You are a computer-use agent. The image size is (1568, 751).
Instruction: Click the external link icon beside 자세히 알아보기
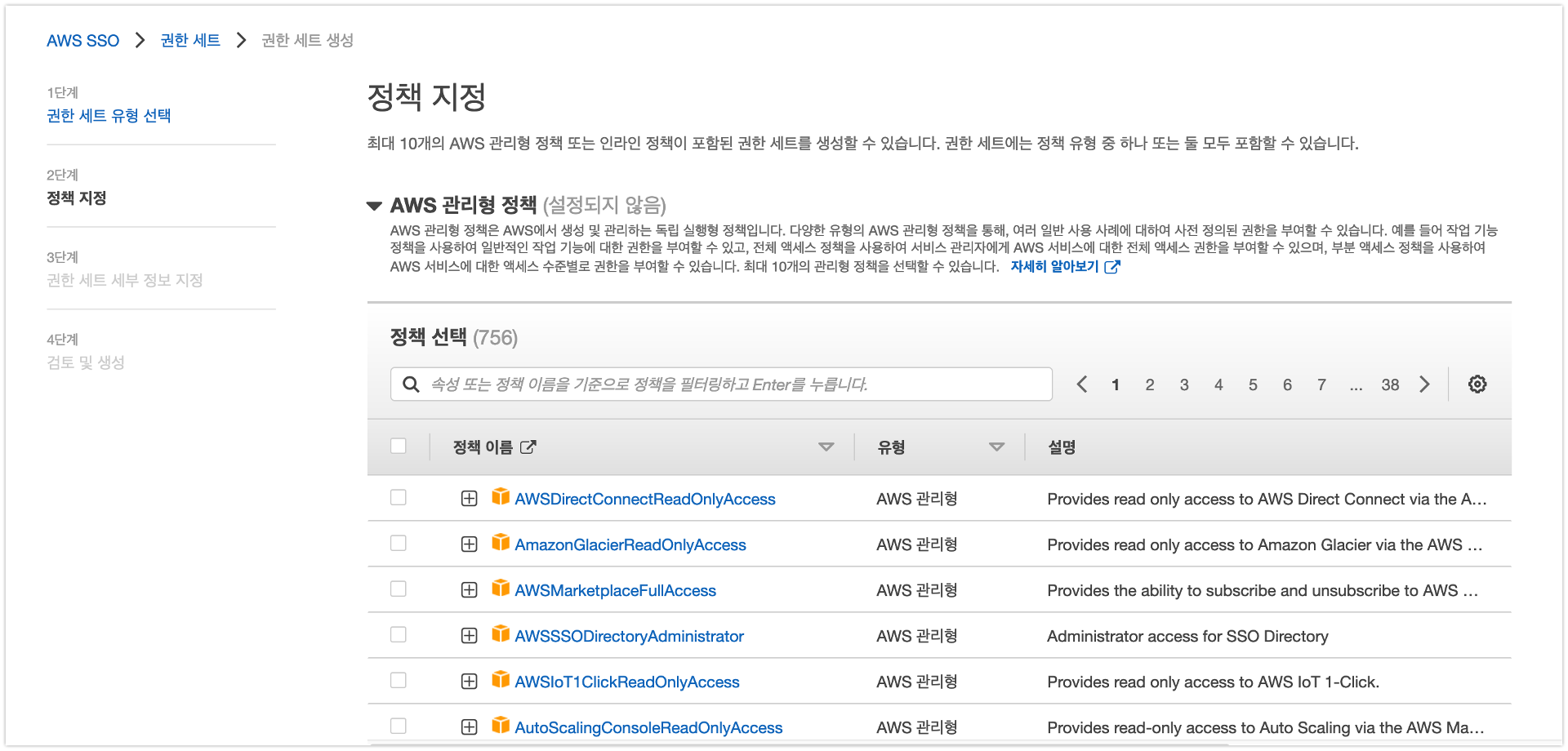(1111, 267)
